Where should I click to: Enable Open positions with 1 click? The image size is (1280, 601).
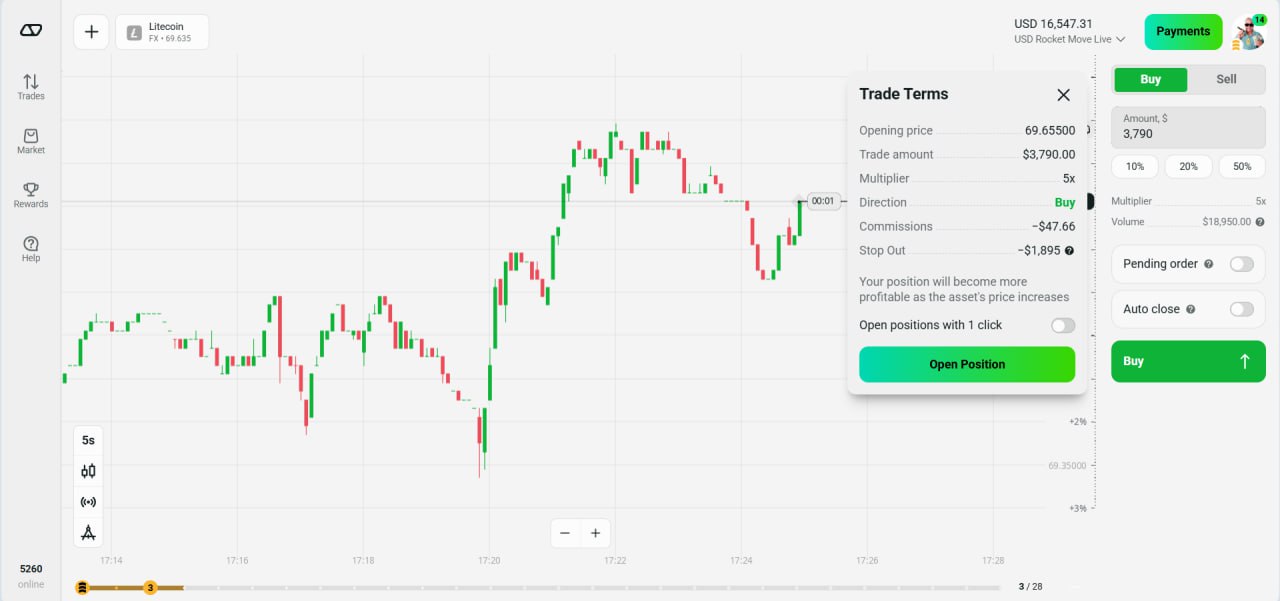(1063, 325)
